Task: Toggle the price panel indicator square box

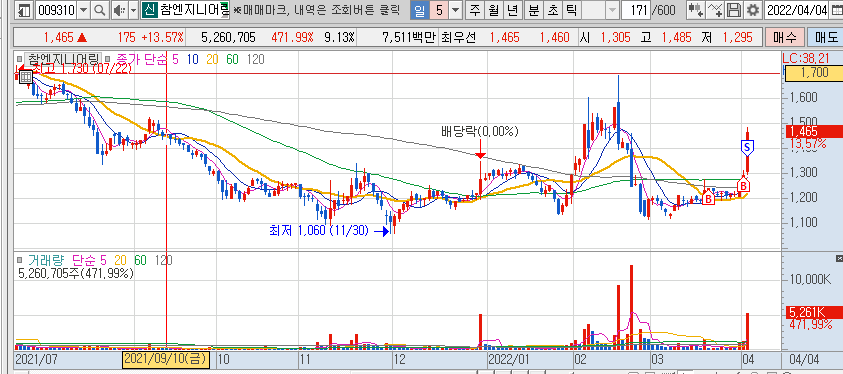Action: click(19, 59)
